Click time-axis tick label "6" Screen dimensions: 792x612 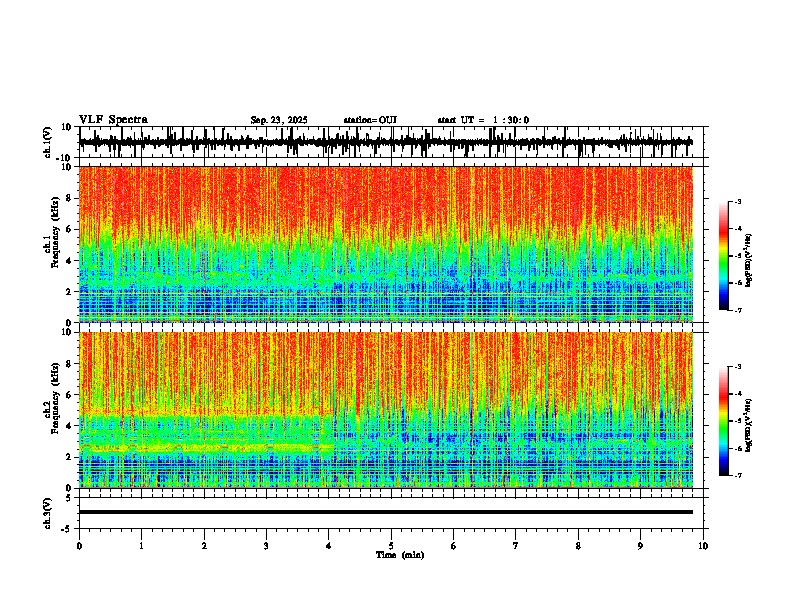(x=454, y=546)
